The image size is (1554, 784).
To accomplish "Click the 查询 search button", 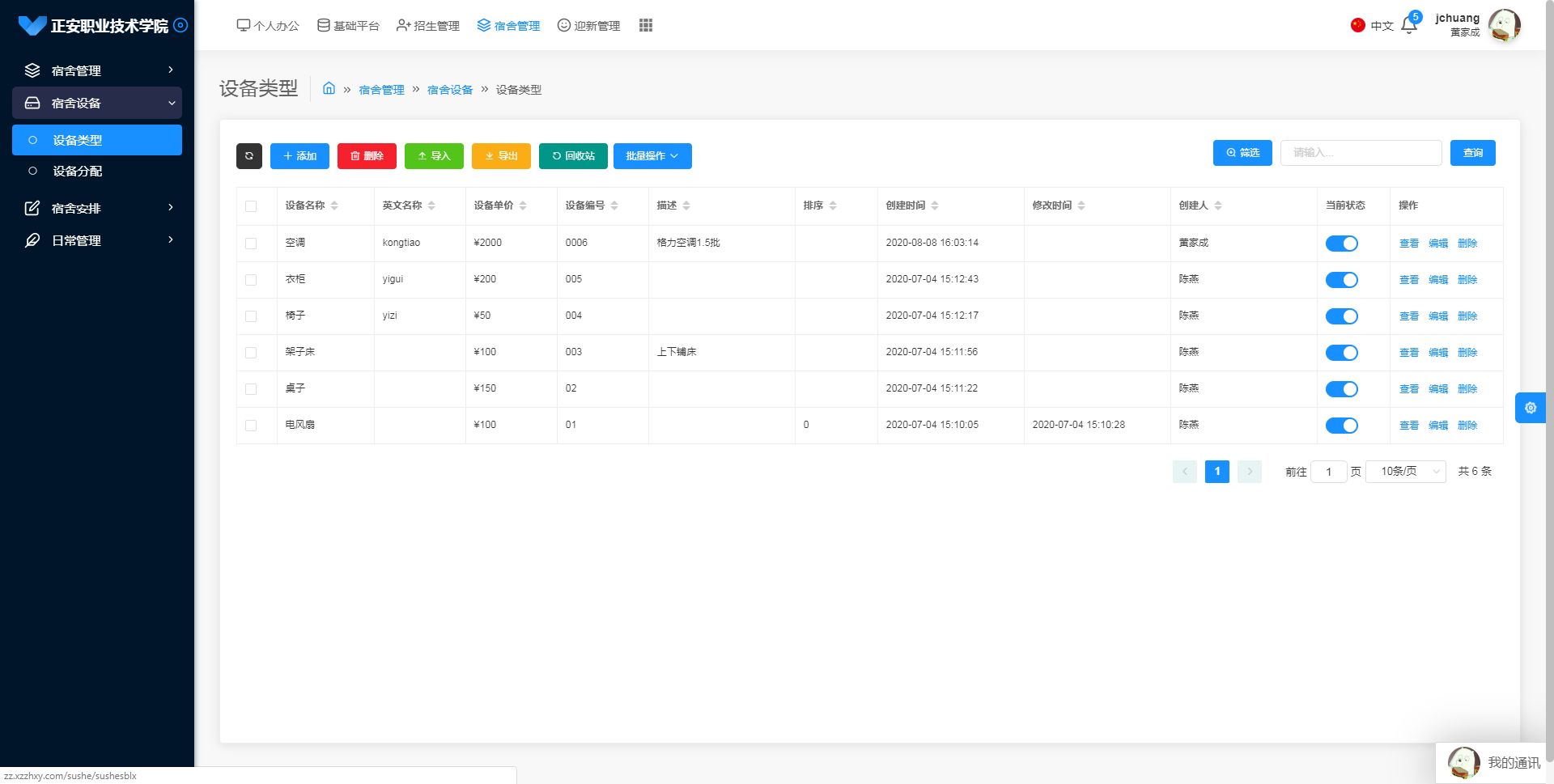I will click(x=1473, y=153).
